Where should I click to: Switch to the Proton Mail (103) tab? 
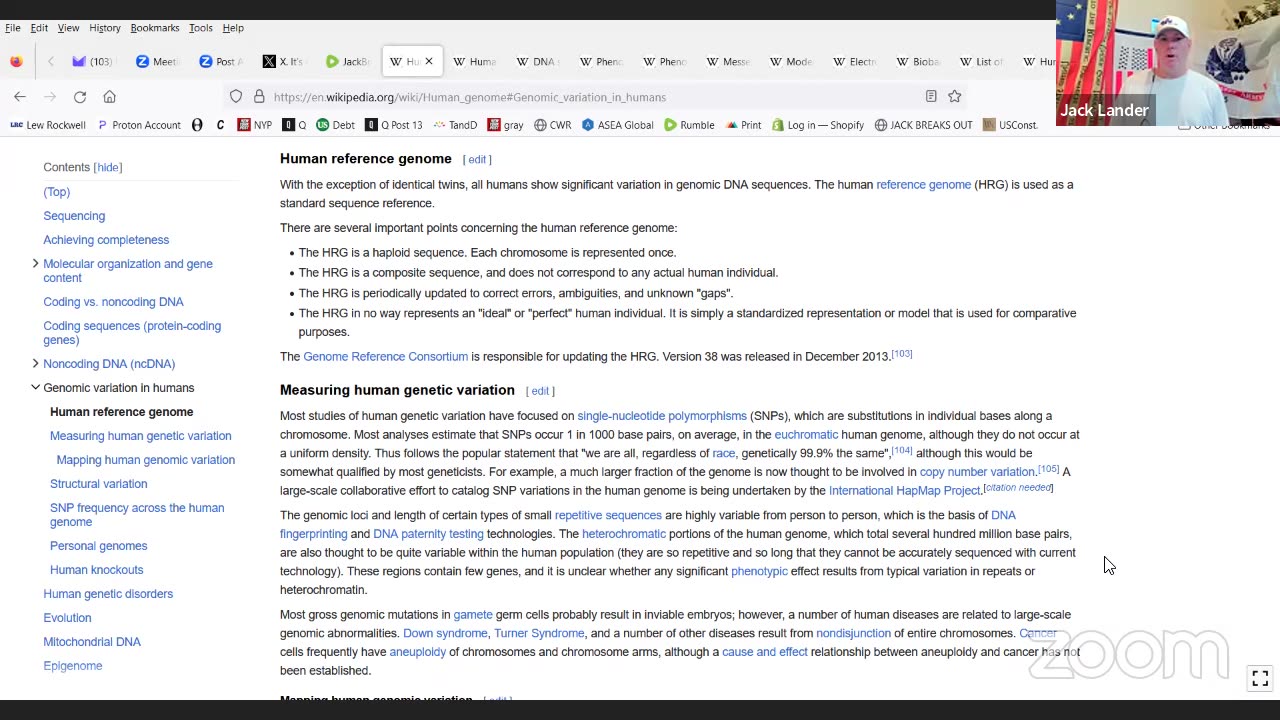pyautogui.click(x=92, y=61)
